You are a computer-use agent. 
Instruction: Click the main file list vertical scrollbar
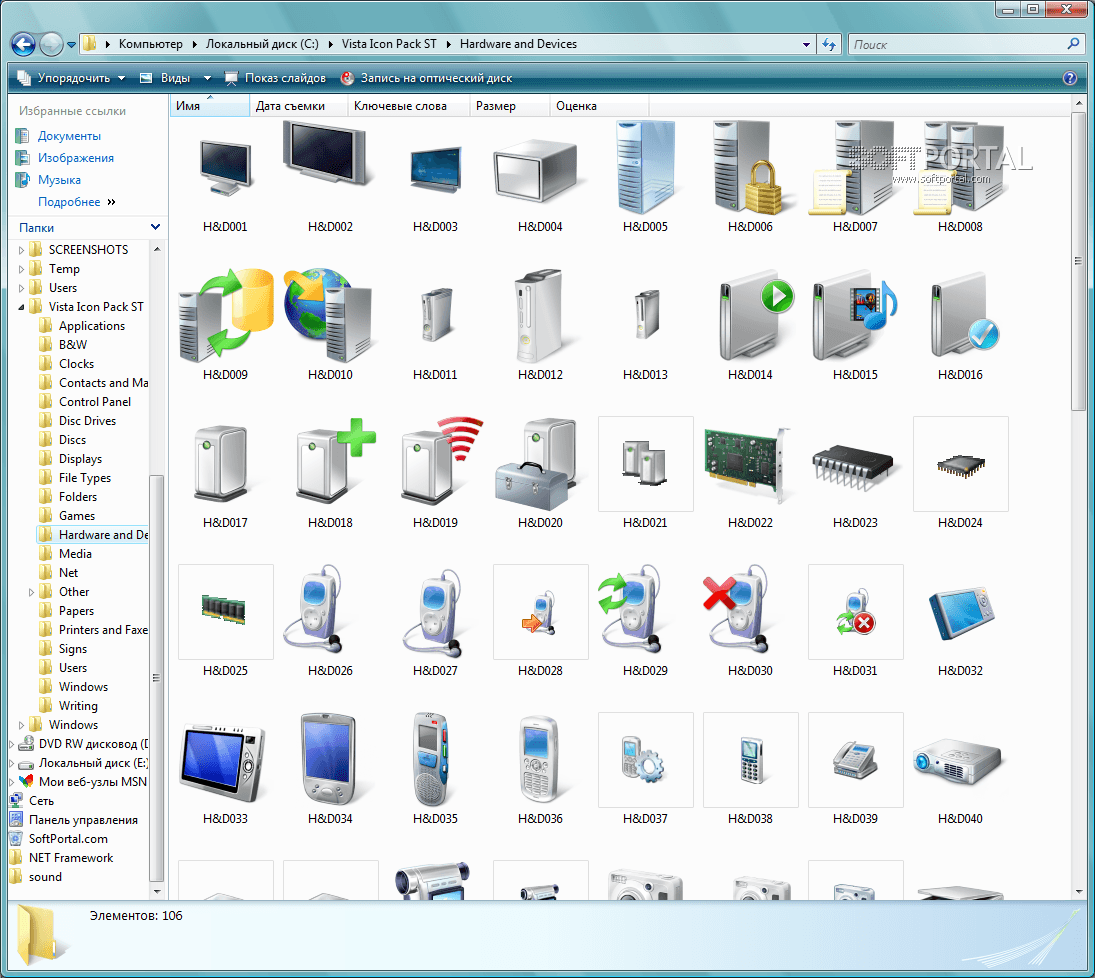click(x=1079, y=261)
